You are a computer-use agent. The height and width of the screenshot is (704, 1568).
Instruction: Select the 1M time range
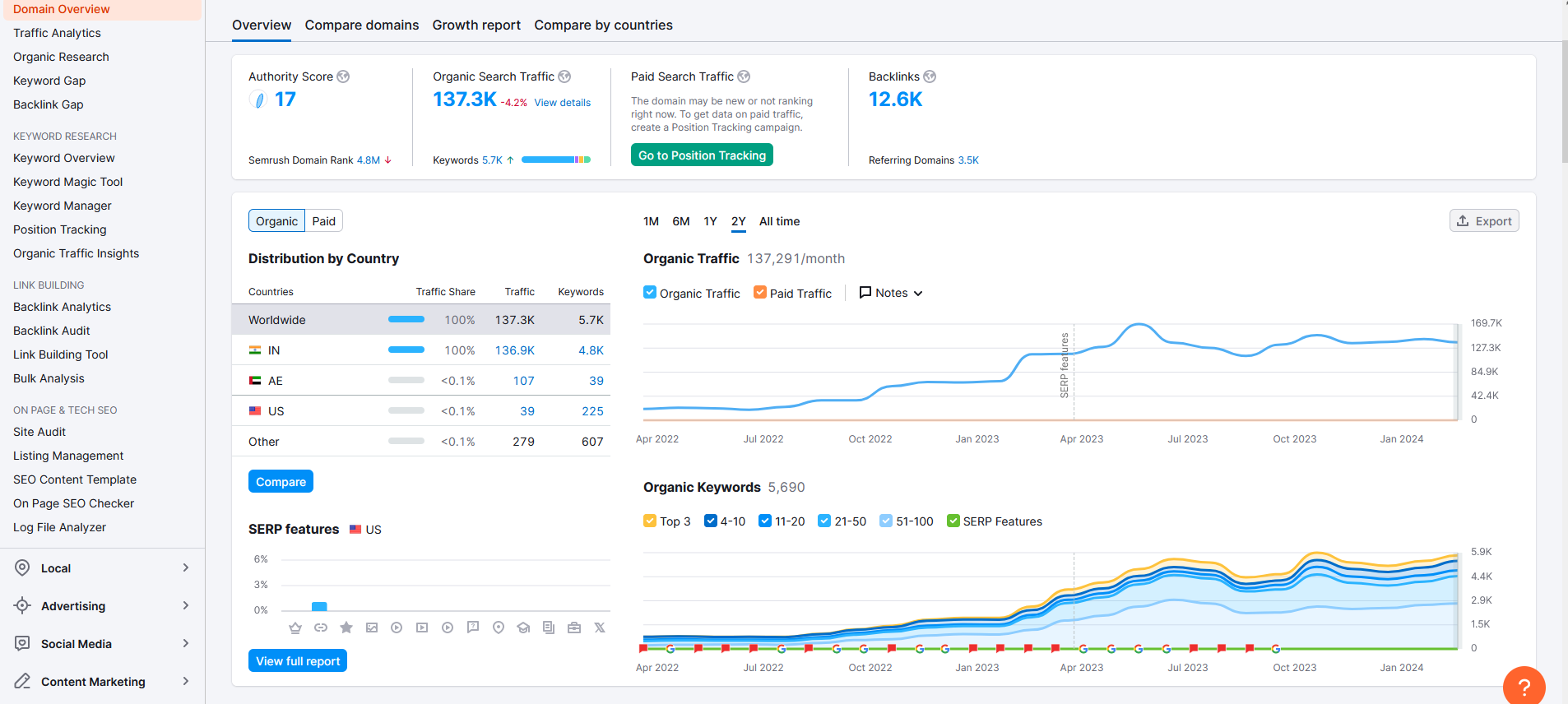[x=651, y=221]
